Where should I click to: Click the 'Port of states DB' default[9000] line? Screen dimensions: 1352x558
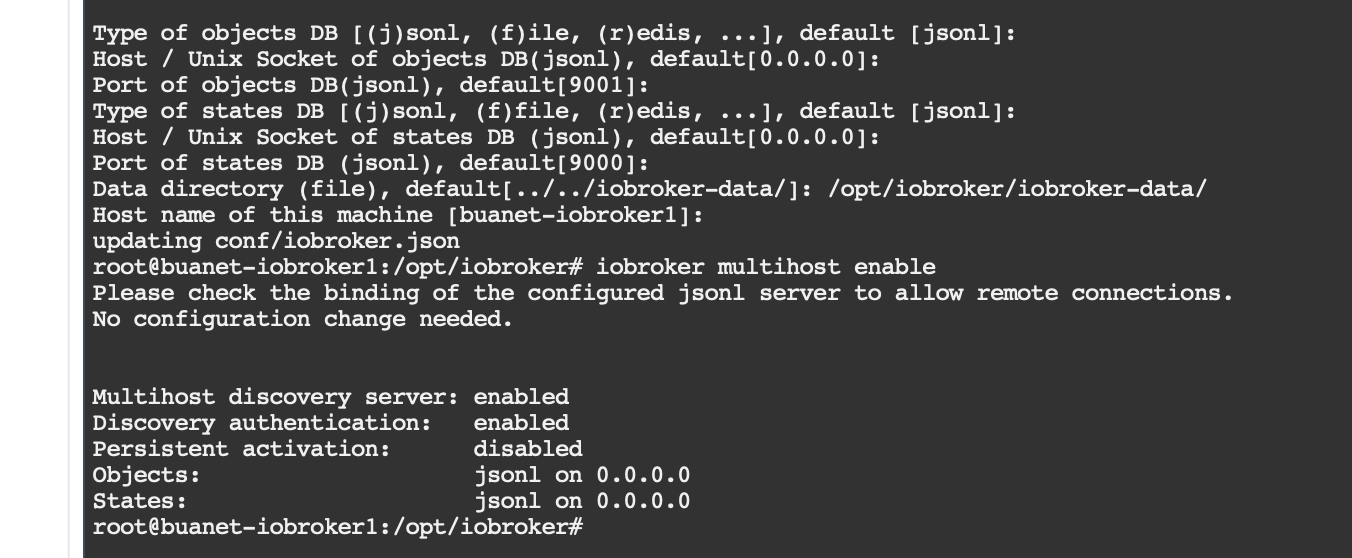point(370,163)
